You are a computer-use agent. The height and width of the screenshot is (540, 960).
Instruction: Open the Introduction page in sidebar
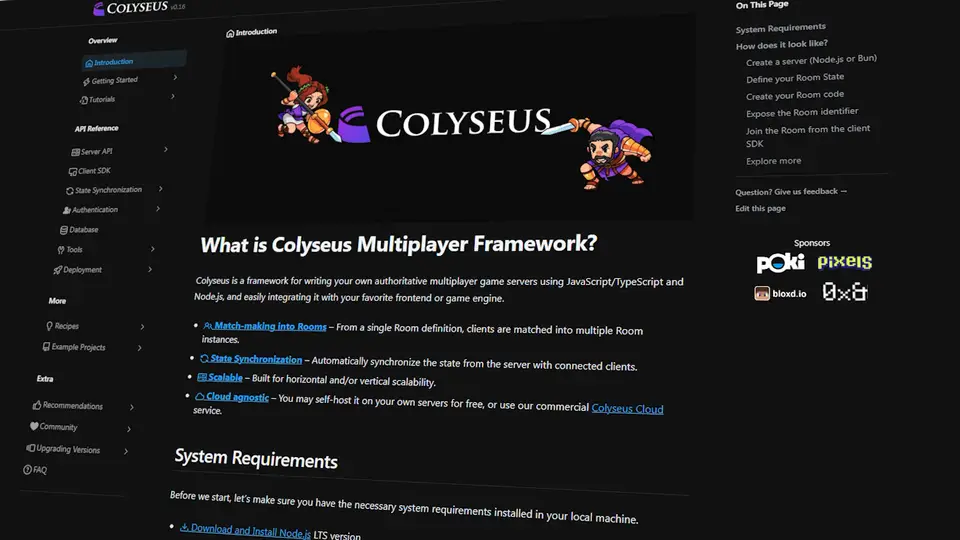pyautogui.click(x=134, y=61)
